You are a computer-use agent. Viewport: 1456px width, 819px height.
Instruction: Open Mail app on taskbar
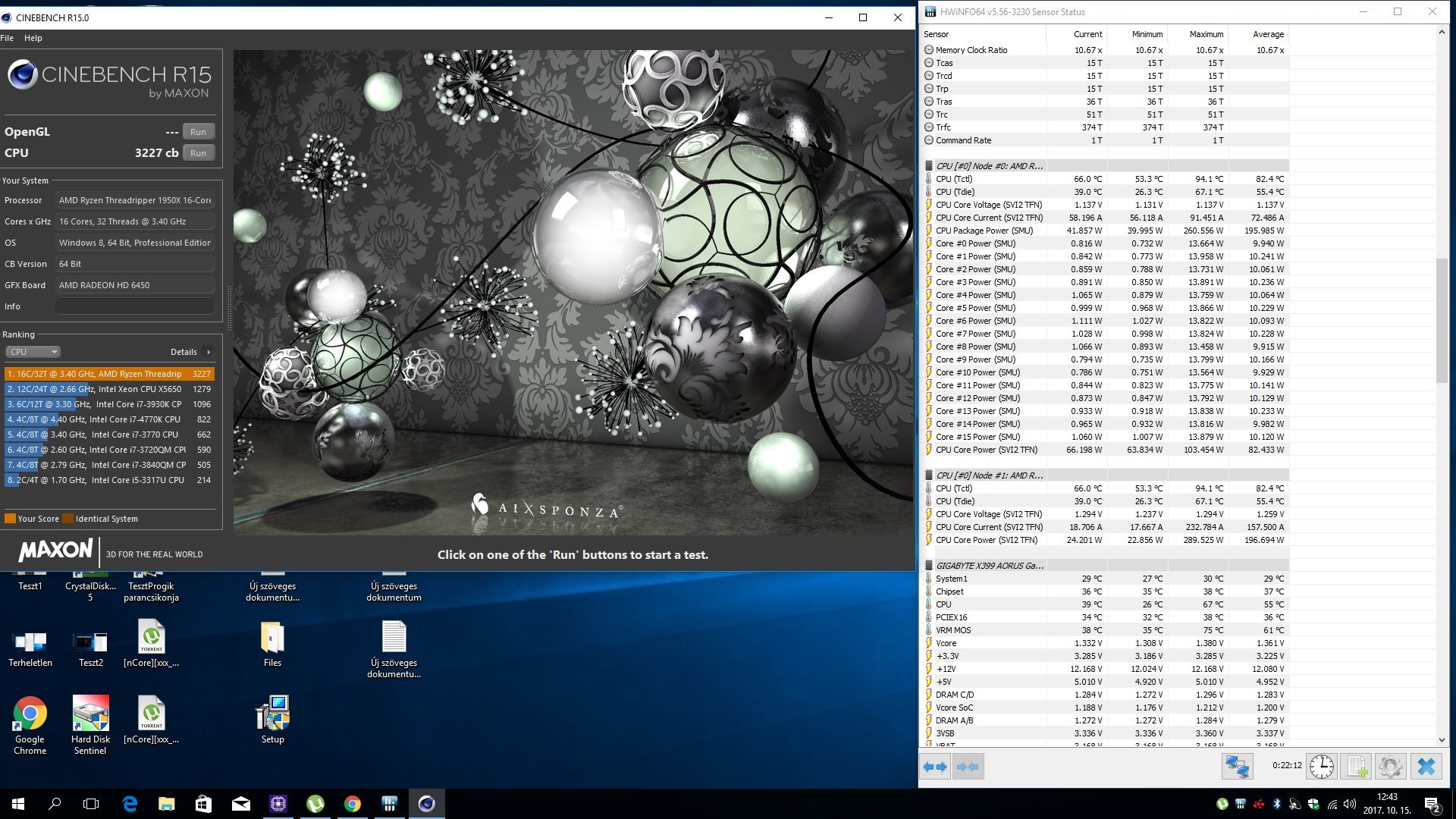241,804
